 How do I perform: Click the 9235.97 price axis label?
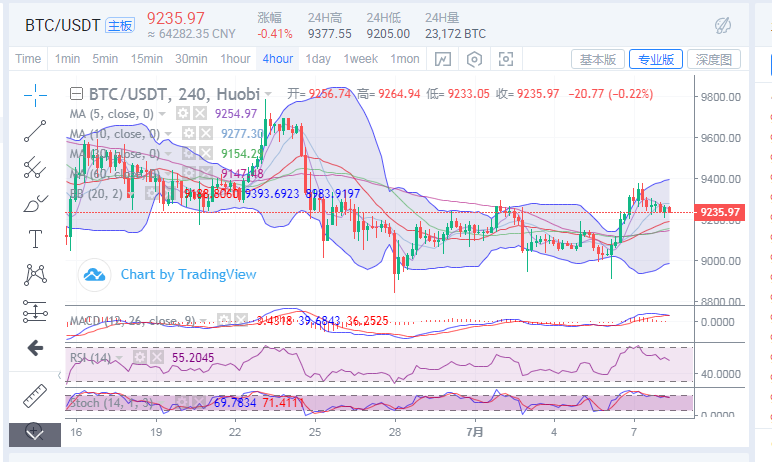pyautogui.click(x=719, y=212)
